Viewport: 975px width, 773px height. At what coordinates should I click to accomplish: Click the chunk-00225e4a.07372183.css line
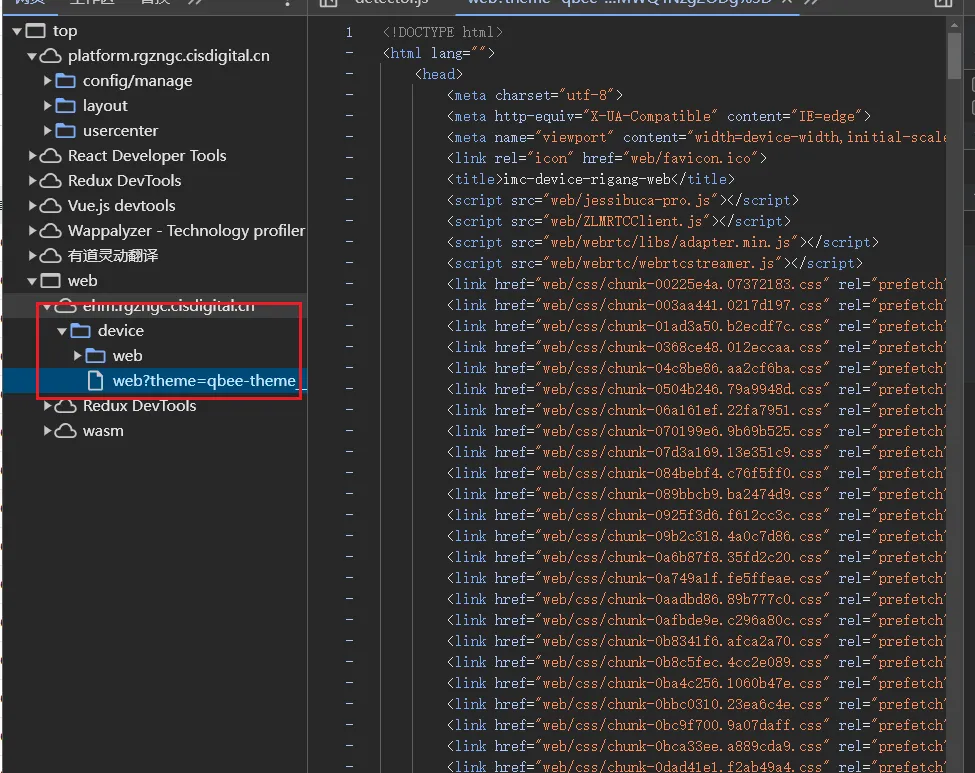tap(696, 284)
